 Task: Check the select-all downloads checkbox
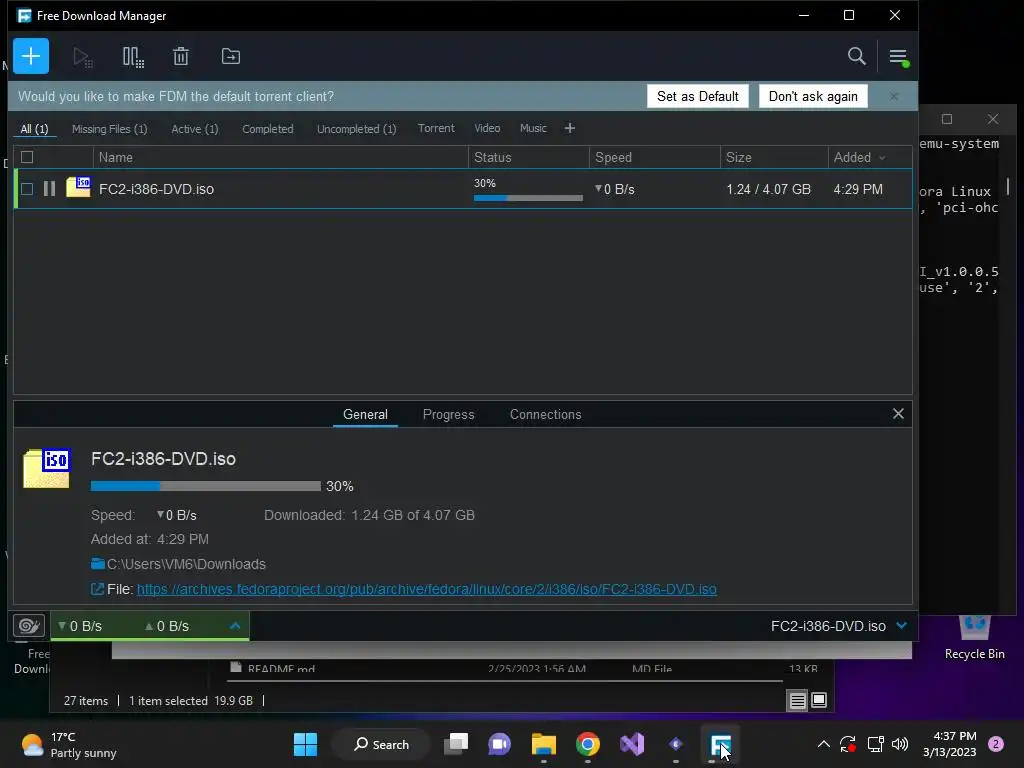coord(27,157)
